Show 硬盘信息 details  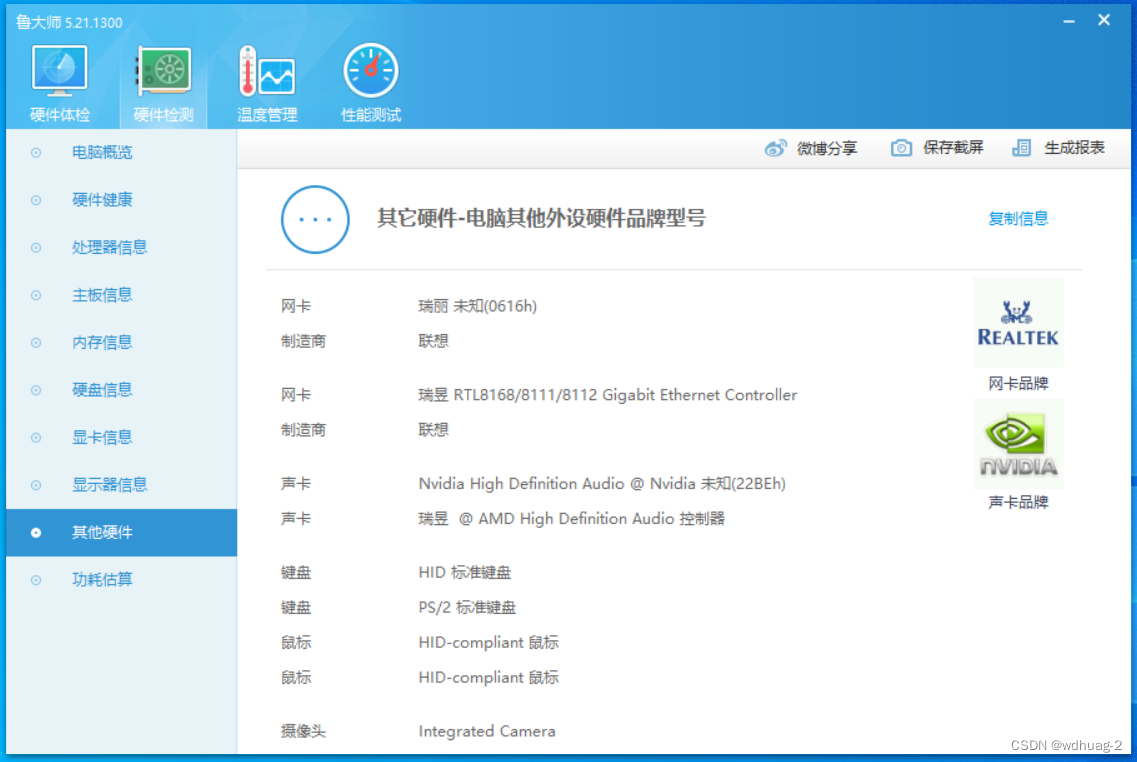pos(102,390)
